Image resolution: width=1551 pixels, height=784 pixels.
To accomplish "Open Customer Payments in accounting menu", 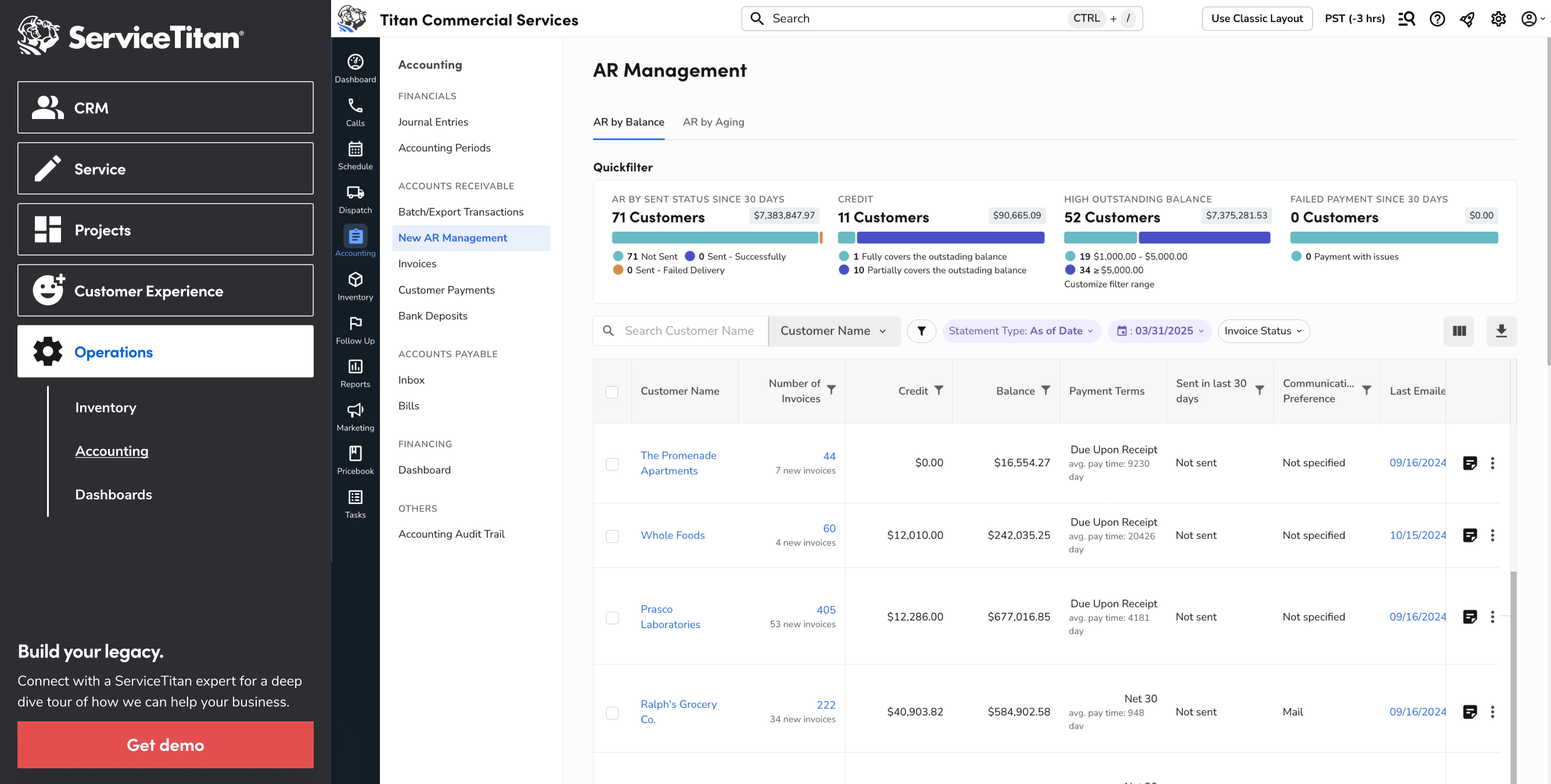I will tap(446, 290).
